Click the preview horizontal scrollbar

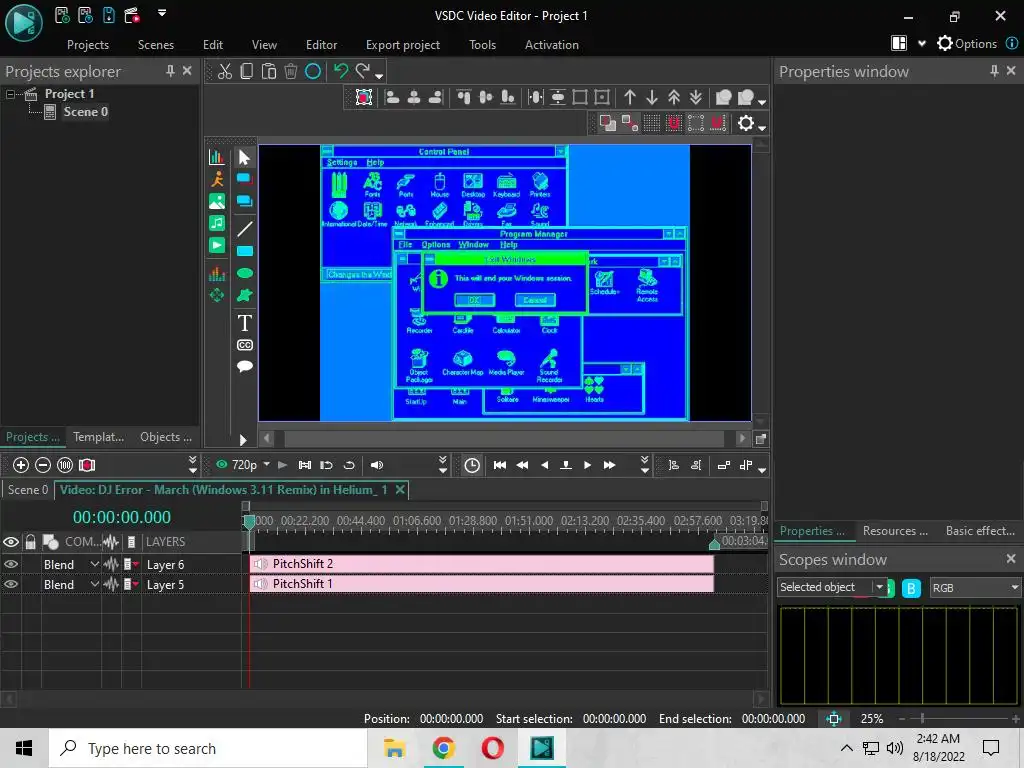504,438
